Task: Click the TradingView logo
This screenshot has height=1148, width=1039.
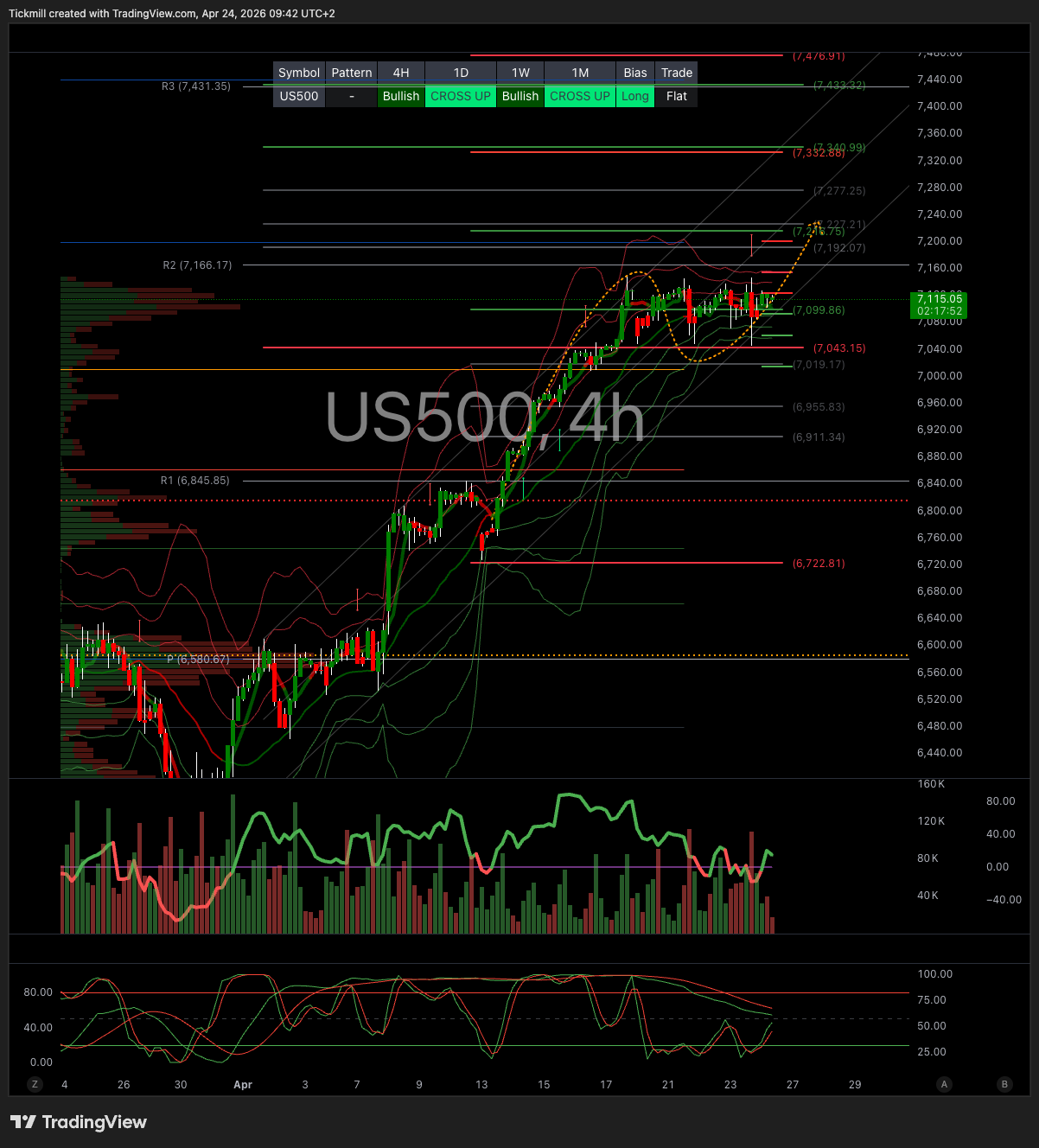Action: [79, 1122]
